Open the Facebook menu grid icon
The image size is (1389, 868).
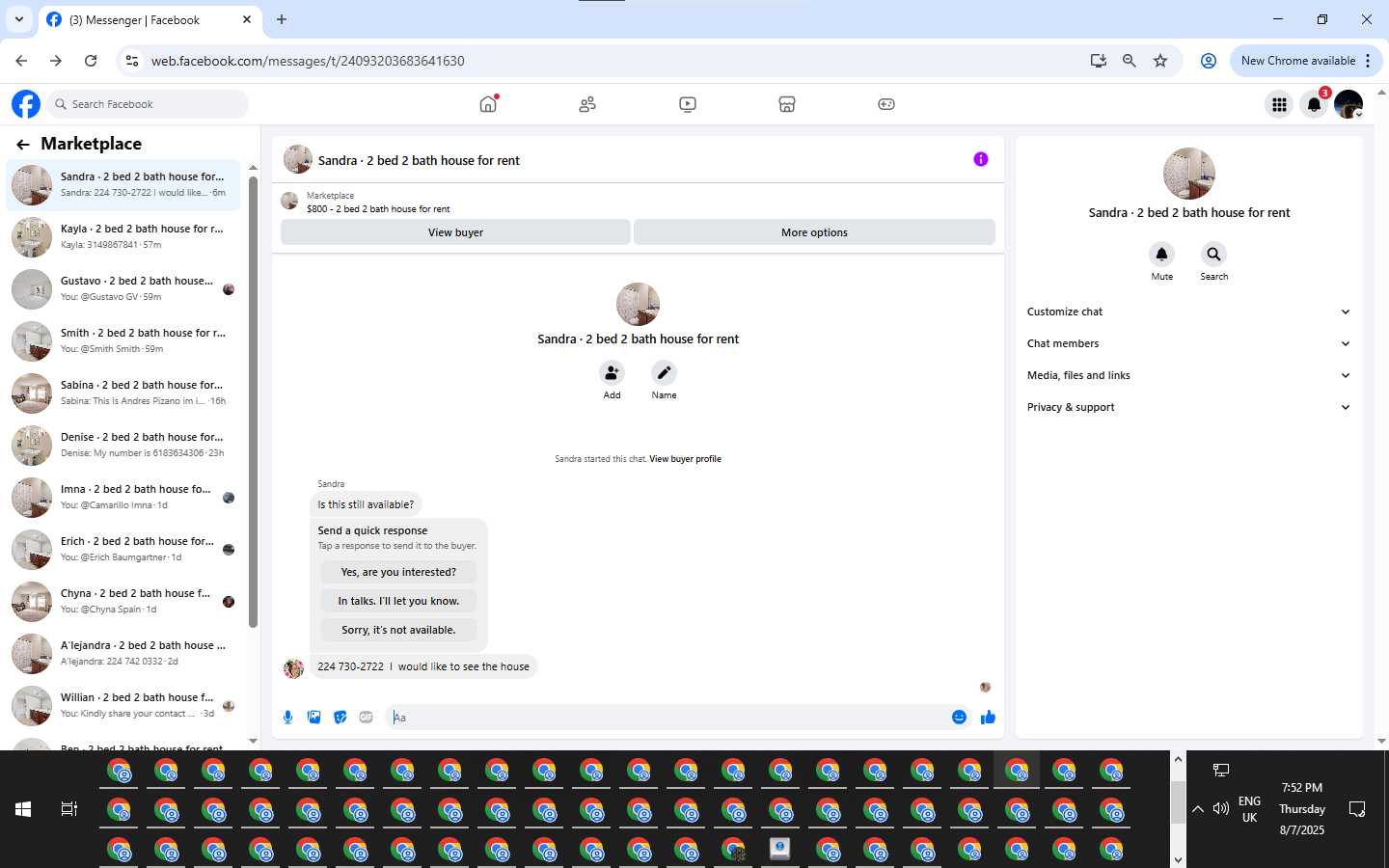point(1279,104)
